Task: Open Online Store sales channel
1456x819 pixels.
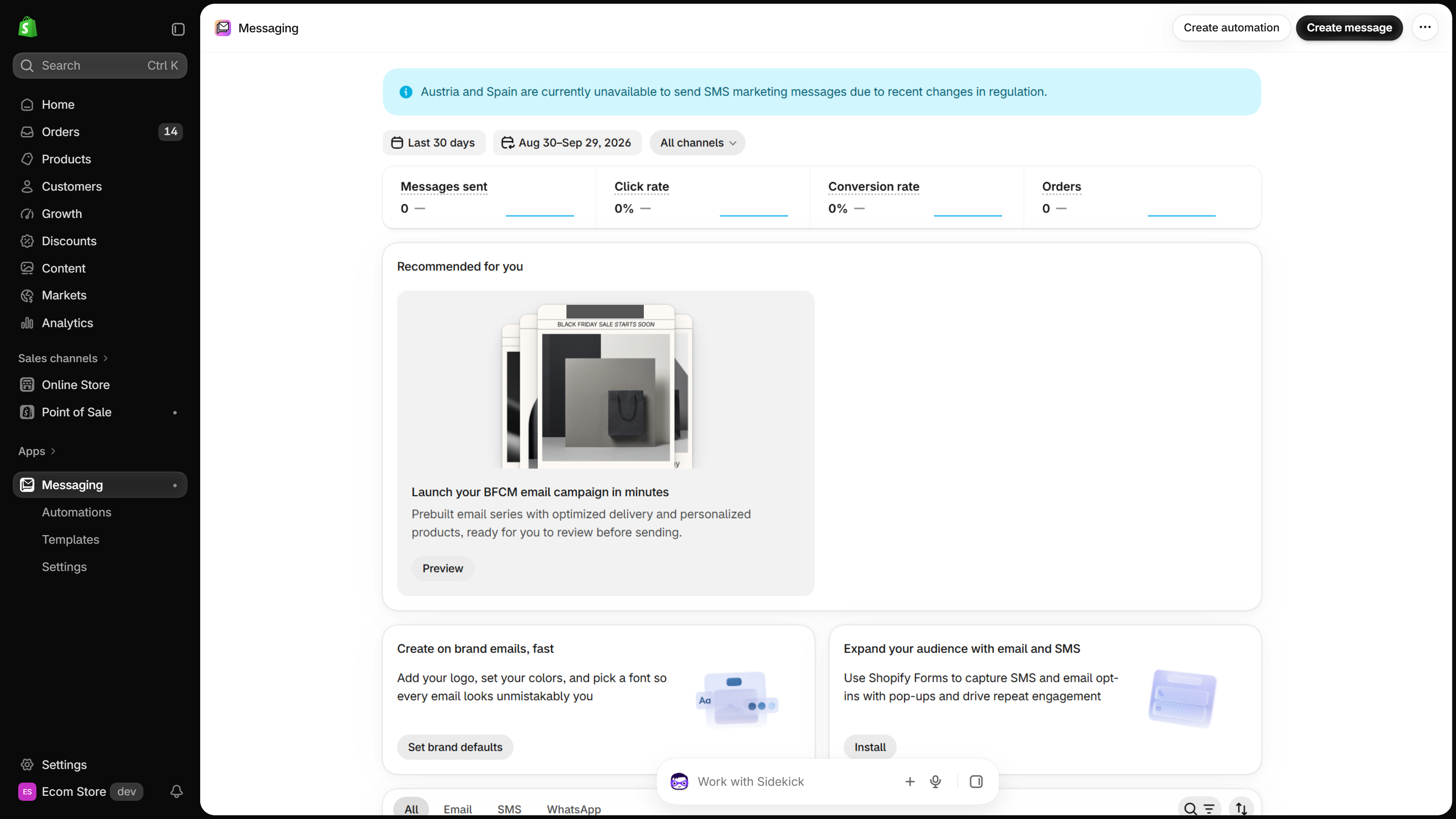Action: point(100,384)
